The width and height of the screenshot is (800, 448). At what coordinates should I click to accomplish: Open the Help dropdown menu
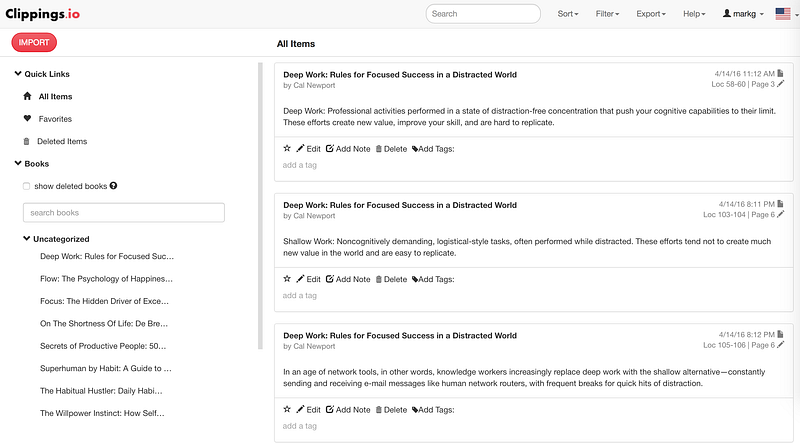tap(694, 14)
